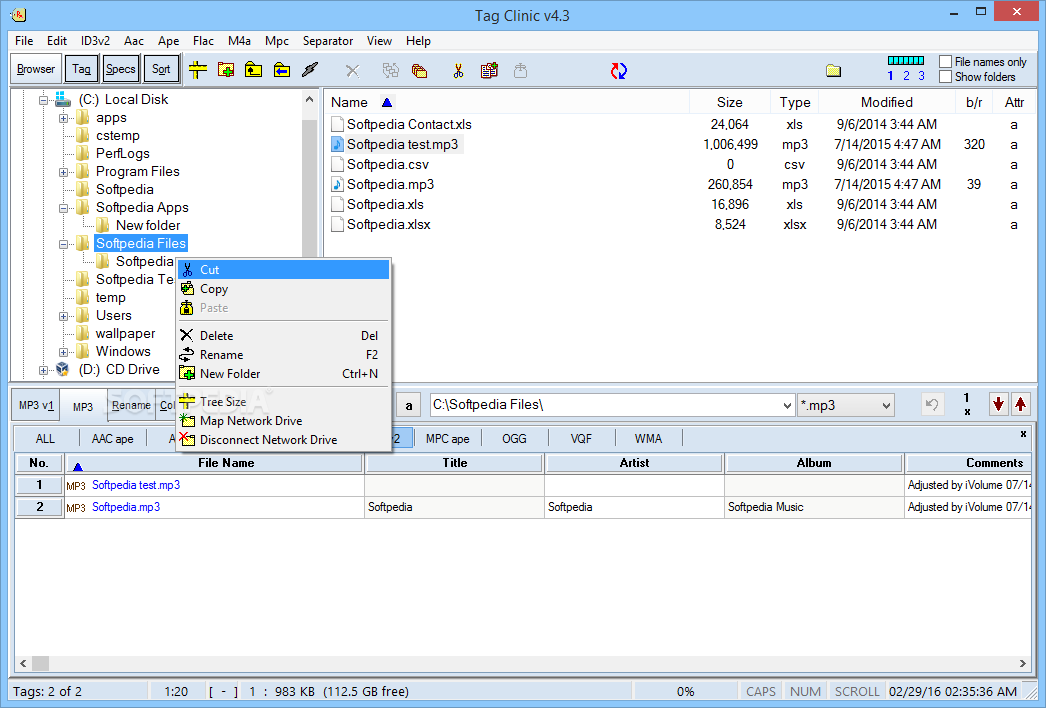Click the yellow folder icon near column numbers
This screenshot has height=708, width=1046.
click(x=833, y=71)
